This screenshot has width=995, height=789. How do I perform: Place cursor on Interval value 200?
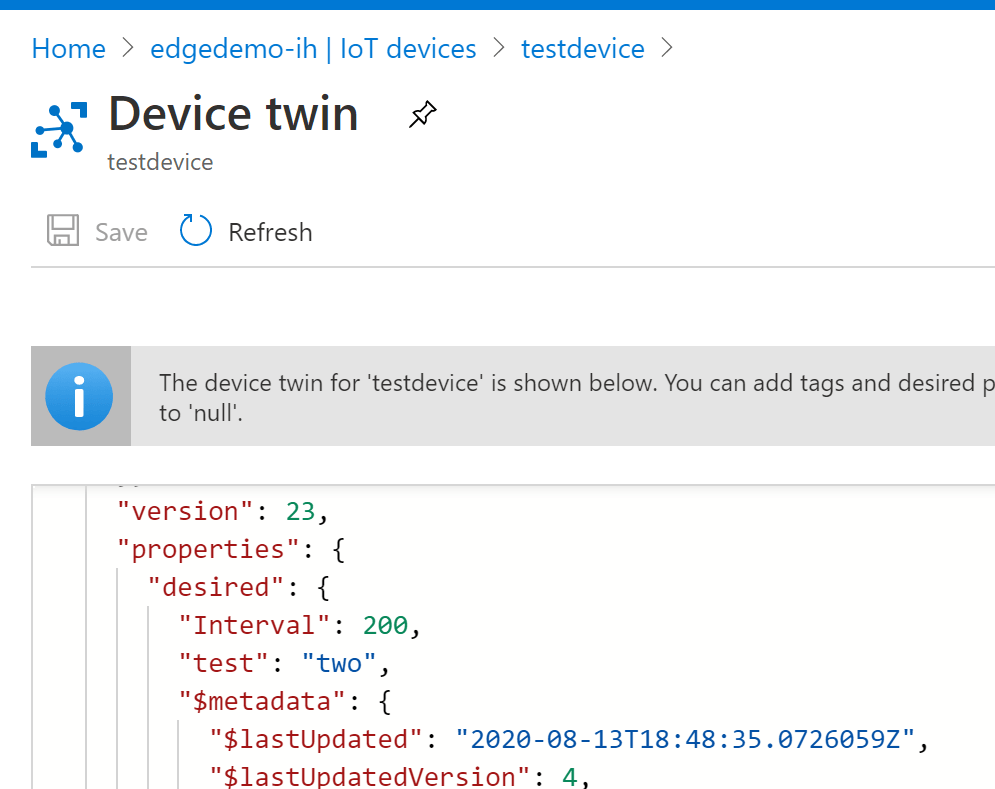(385, 625)
